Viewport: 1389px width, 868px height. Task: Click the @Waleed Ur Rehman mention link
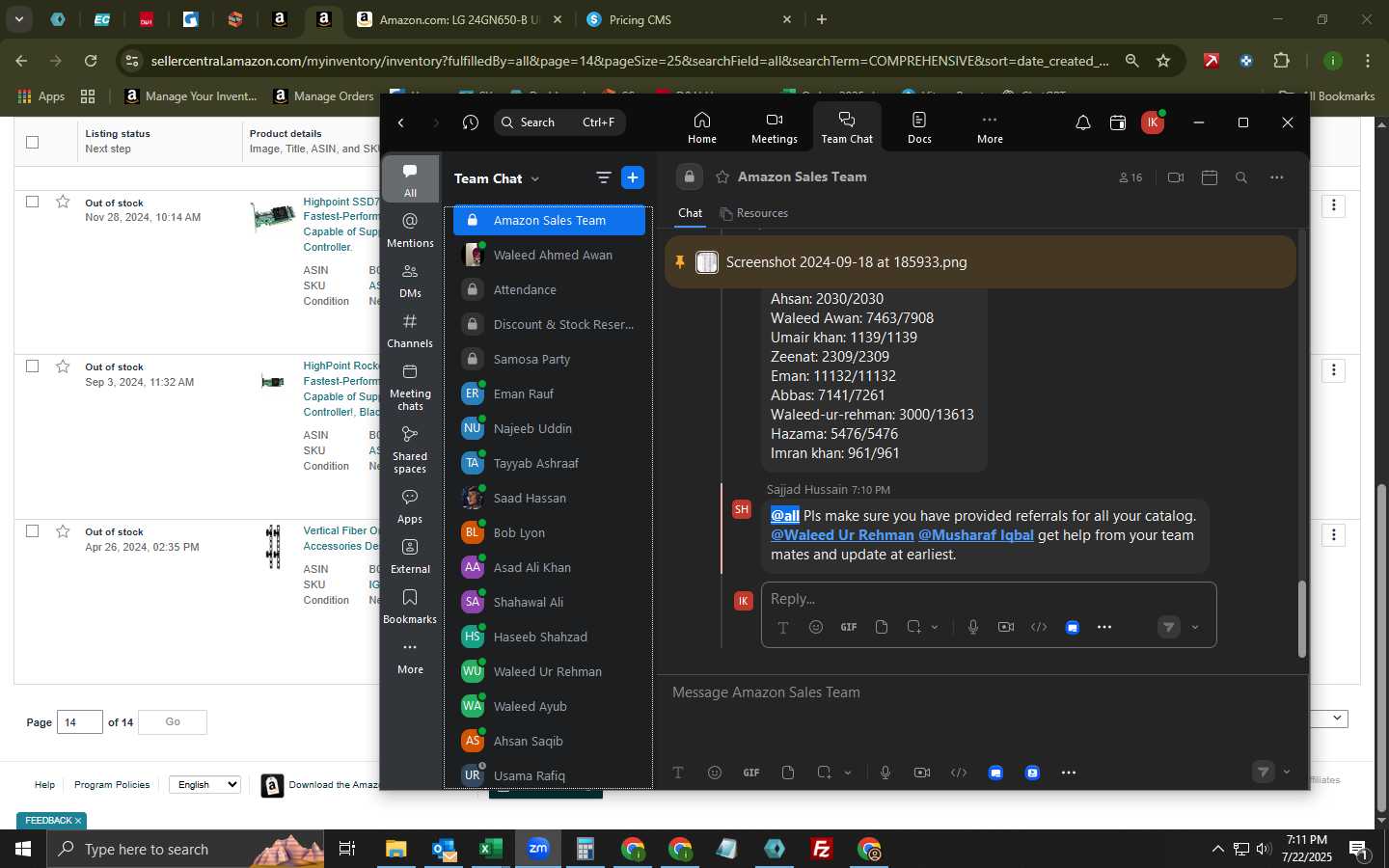click(x=842, y=535)
